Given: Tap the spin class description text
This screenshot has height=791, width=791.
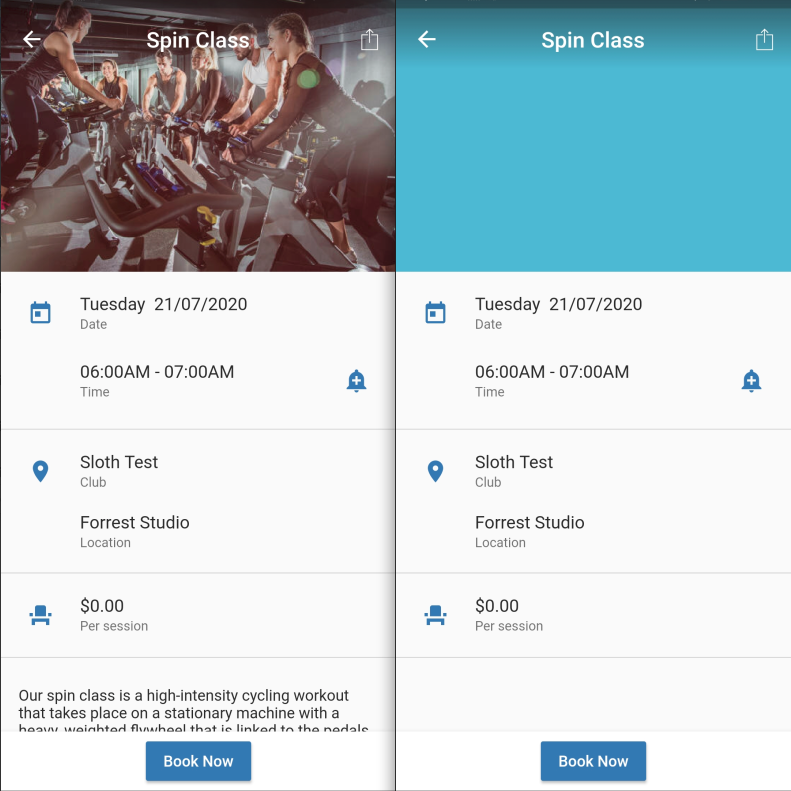Looking at the screenshot, I should [194, 711].
